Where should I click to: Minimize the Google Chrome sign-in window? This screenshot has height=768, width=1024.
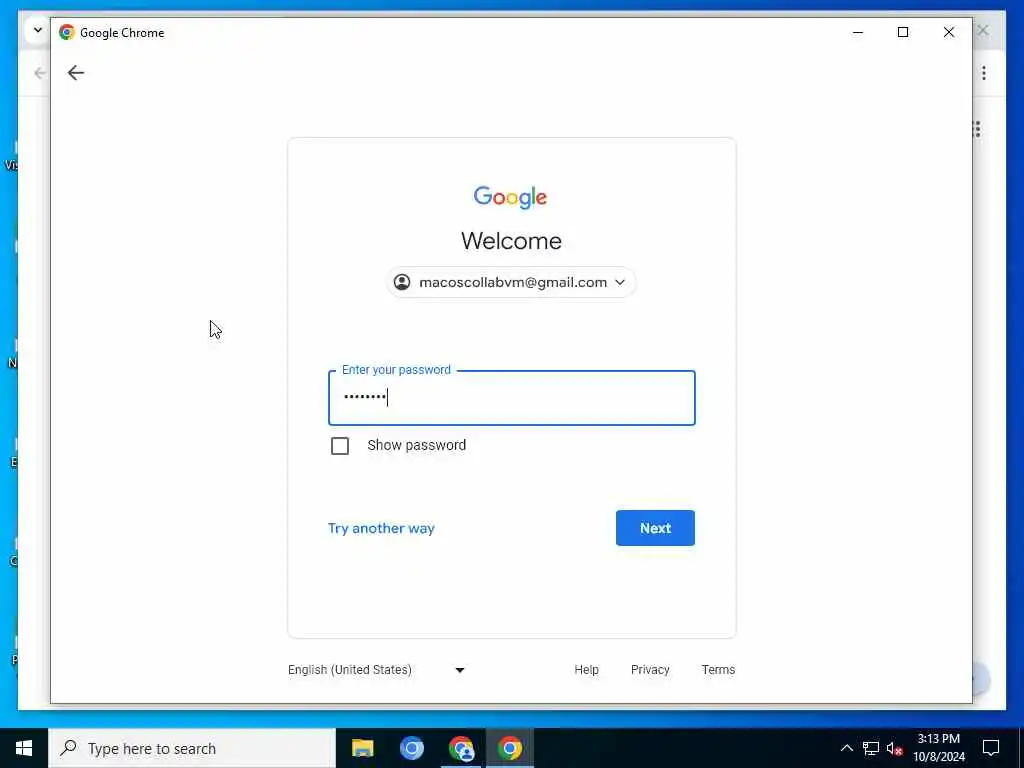pos(858,32)
